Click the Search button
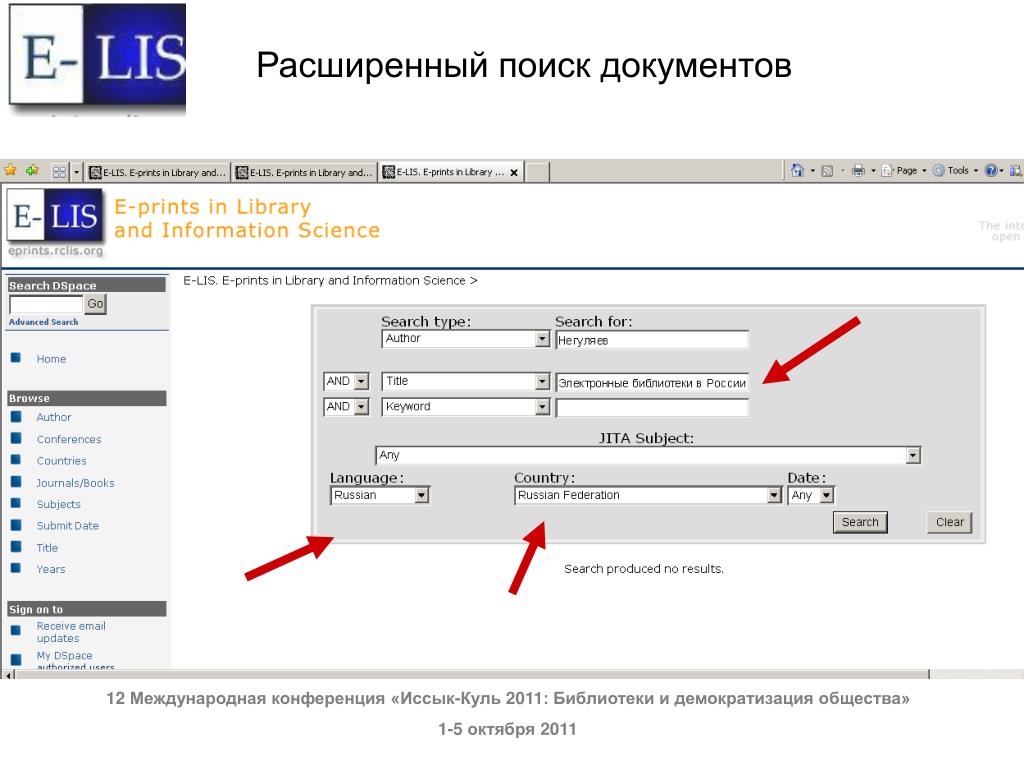Viewport: 1024px width, 768px height. [x=860, y=522]
